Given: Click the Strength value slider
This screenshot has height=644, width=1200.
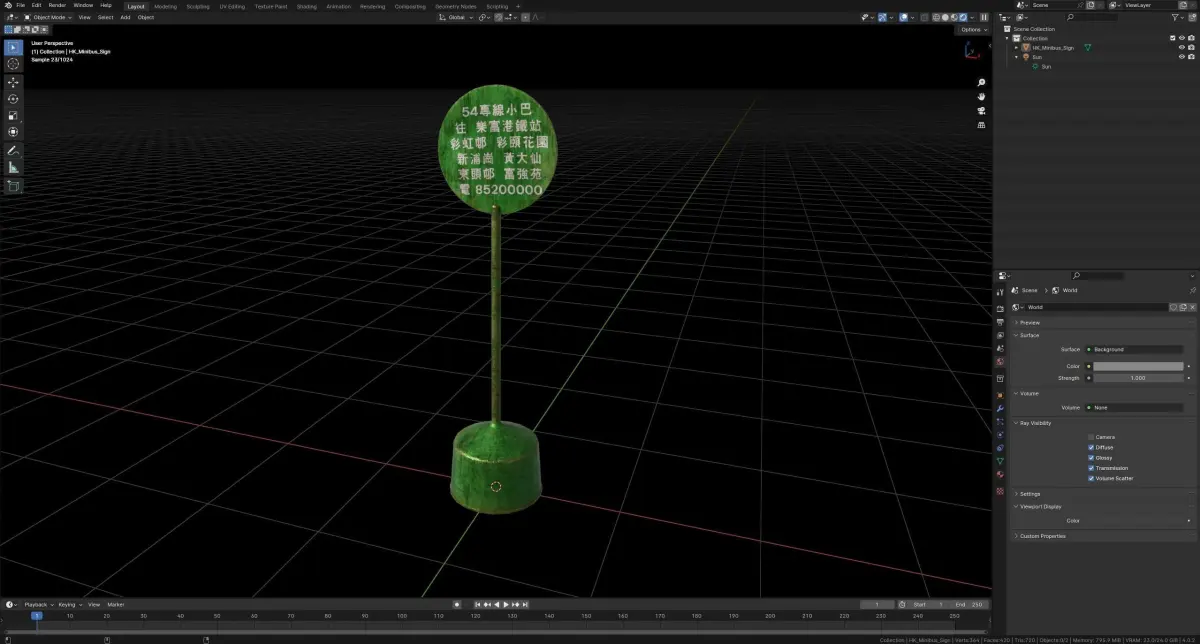Looking at the screenshot, I should point(1138,378).
